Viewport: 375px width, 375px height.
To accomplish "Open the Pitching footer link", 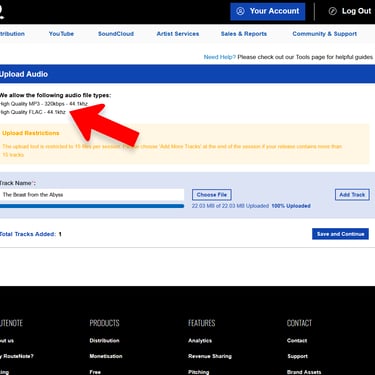I will pyautogui.click(x=199, y=372).
